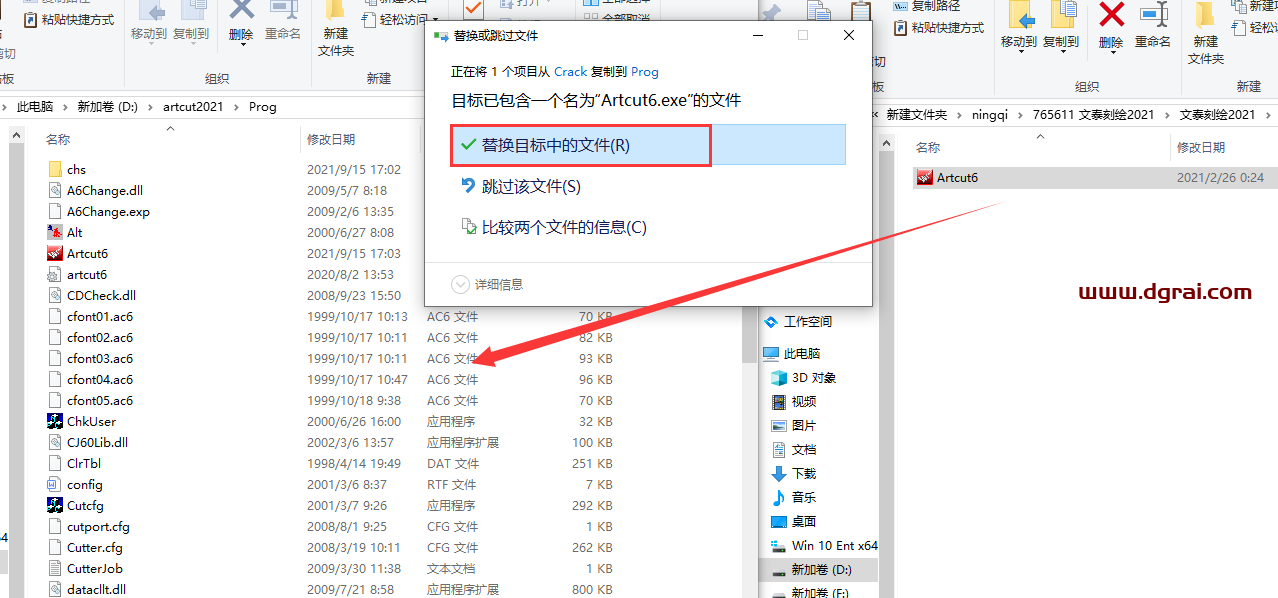Select the Alt application icon
Screen dimensions: 1278x598
(x=56, y=232)
